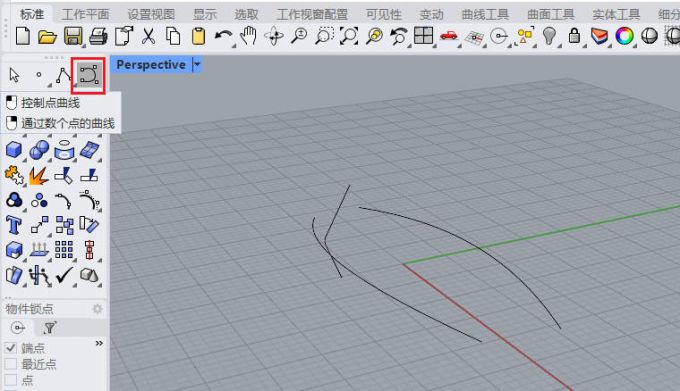Screen dimensions: 680x391
Task: Select the Rotate view tool
Action: 274,36
